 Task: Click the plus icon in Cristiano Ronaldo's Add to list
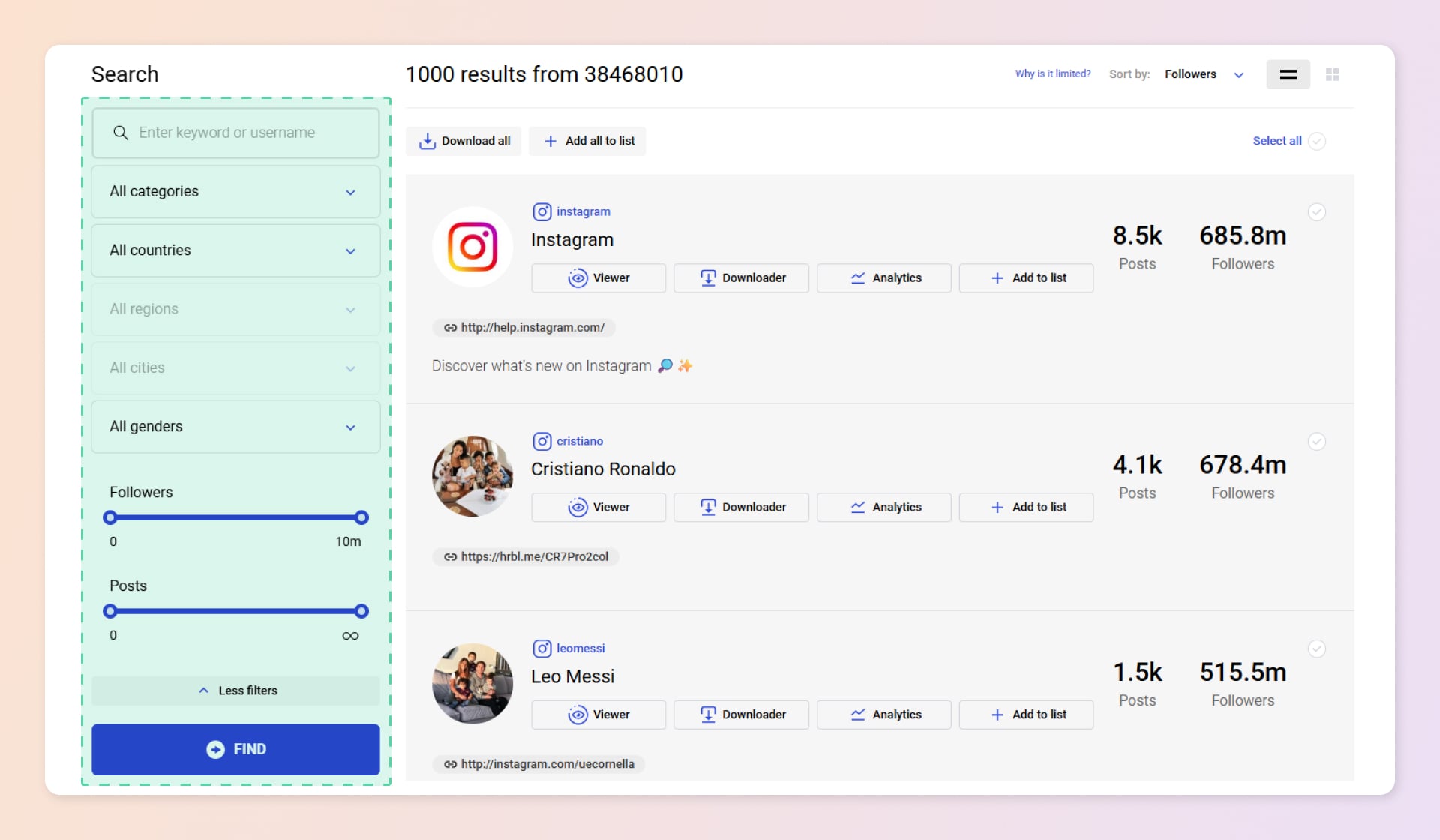coord(997,508)
